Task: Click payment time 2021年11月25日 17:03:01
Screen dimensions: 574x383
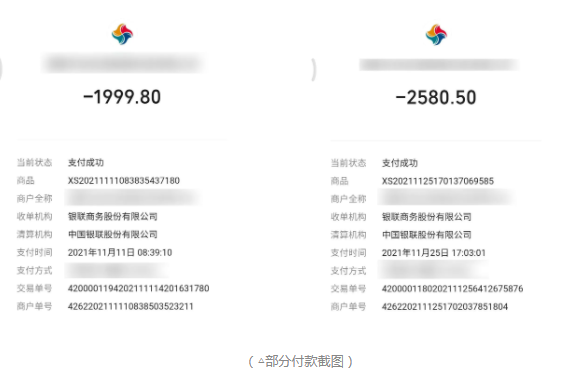Action: (x=434, y=253)
